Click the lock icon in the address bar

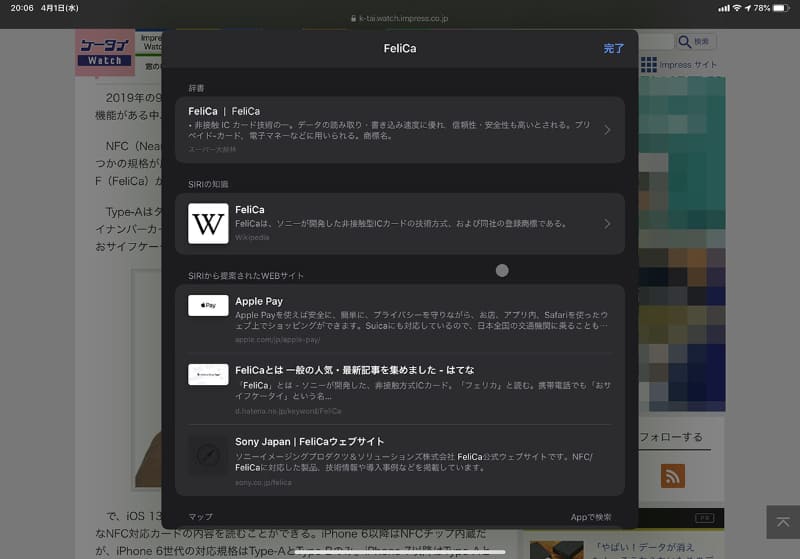[353, 18]
